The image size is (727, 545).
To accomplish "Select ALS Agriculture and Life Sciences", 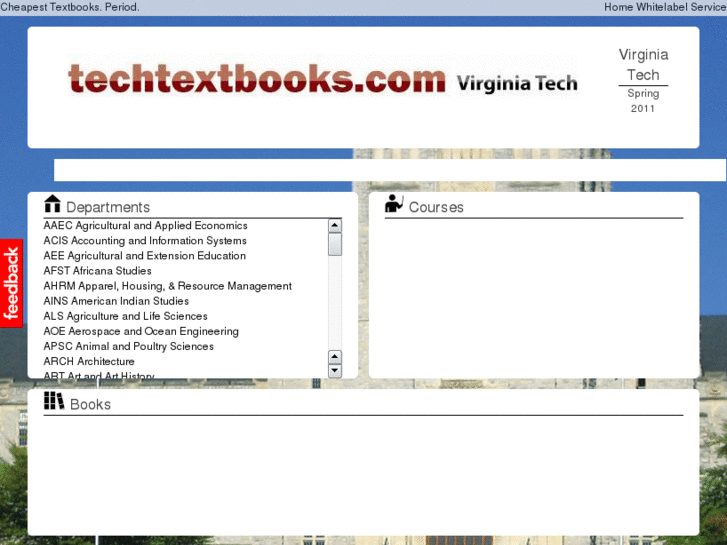I will (126, 316).
